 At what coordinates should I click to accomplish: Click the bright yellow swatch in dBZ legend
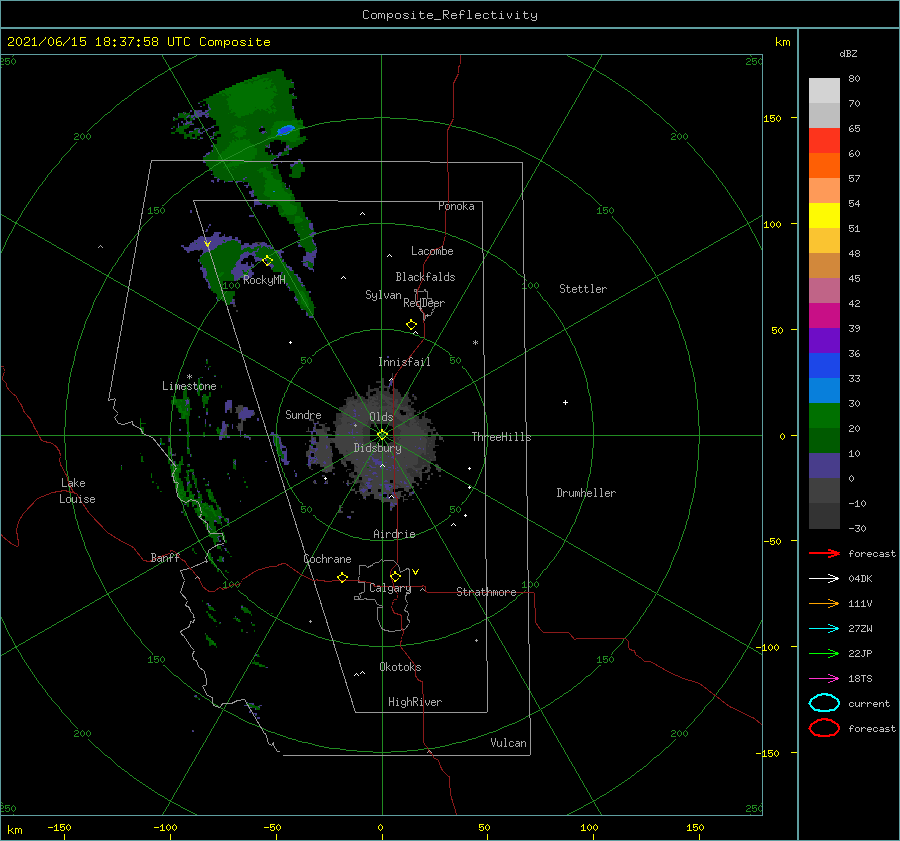(x=824, y=216)
